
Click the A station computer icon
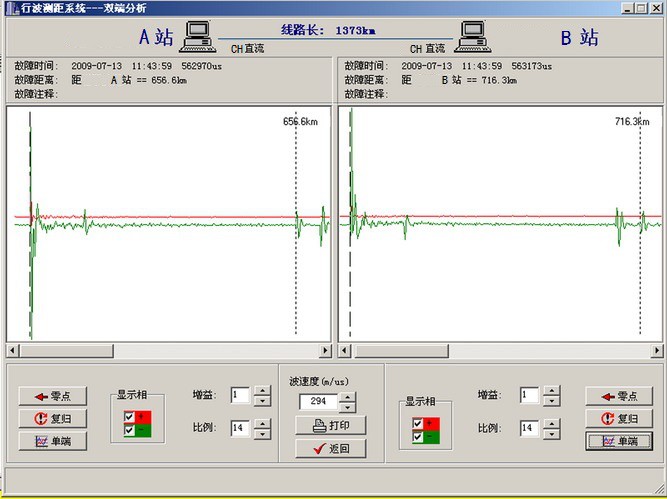(197, 37)
